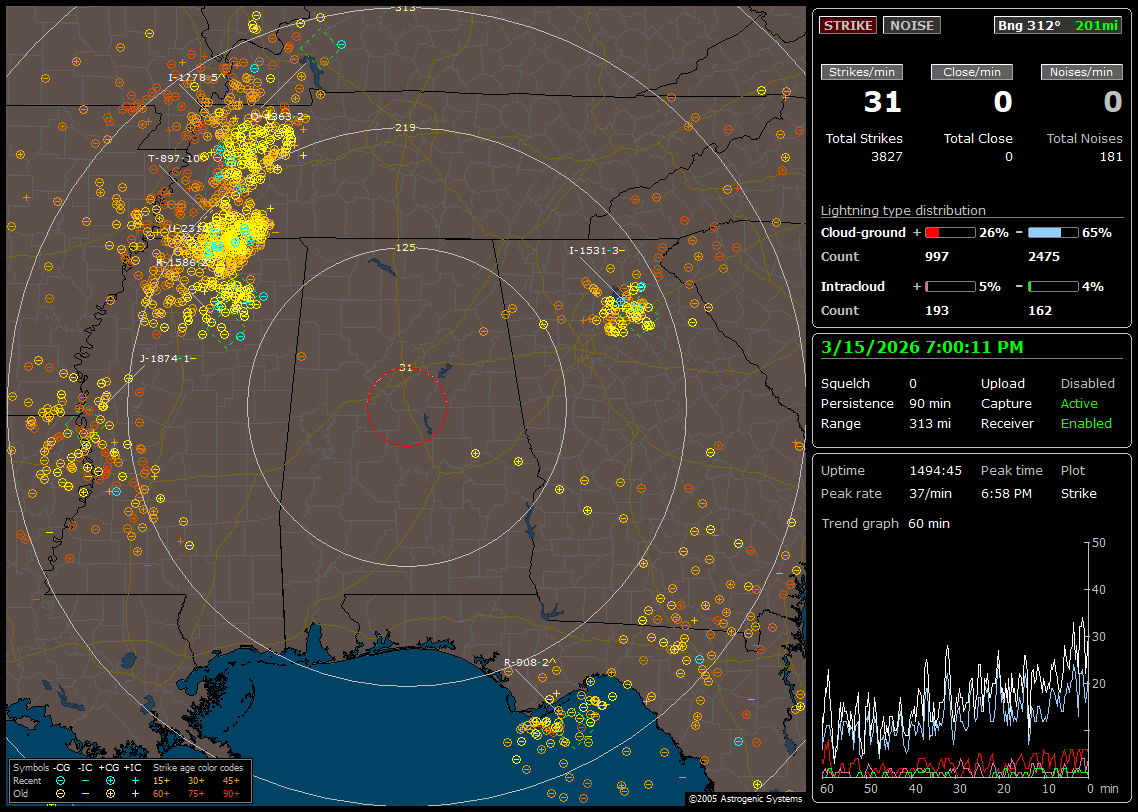Click the date and time display
Viewport: 1138px width, 812px height.
coord(921,348)
